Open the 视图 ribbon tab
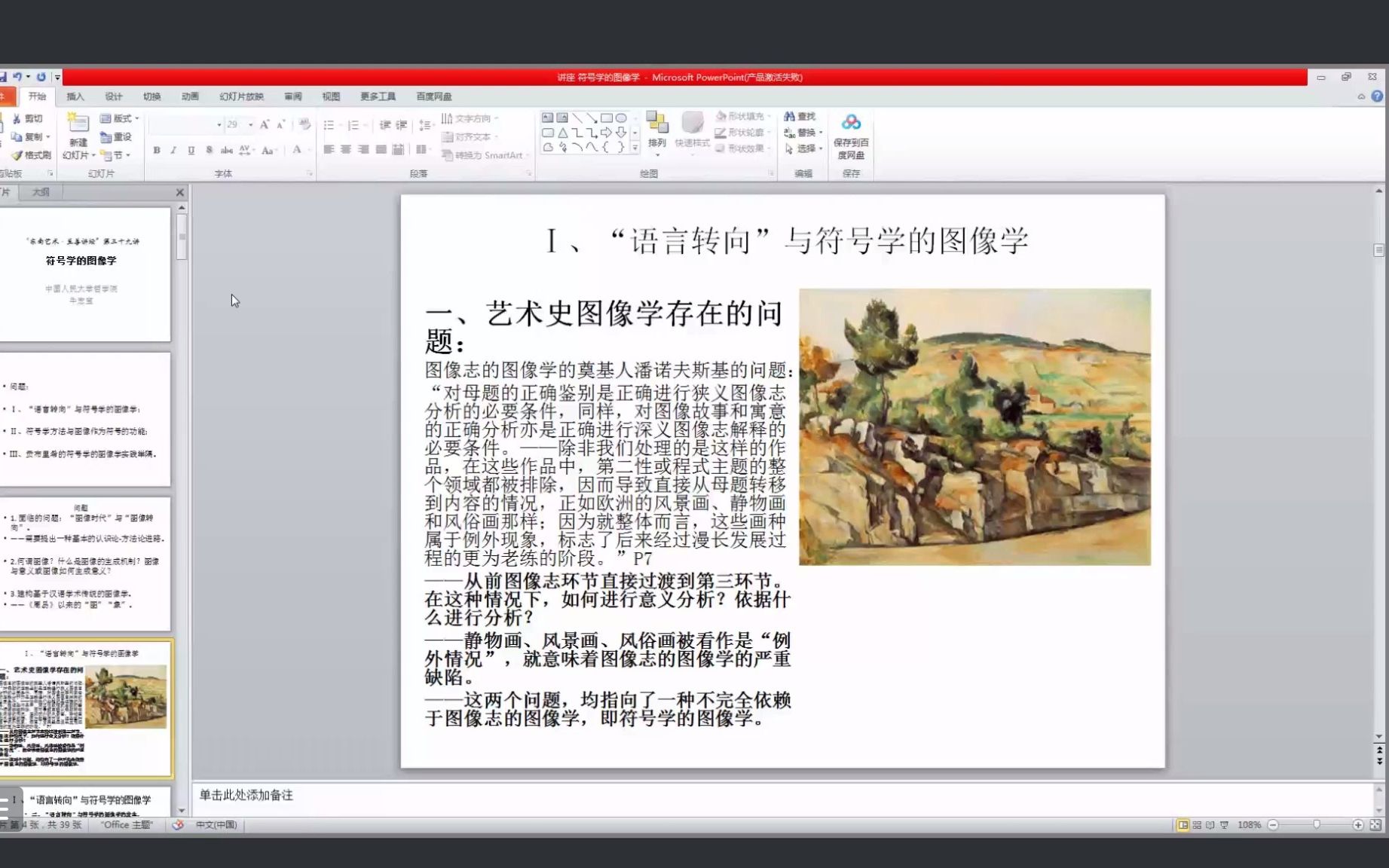The height and width of the screenshot is (868, 1389). [331, 96]
